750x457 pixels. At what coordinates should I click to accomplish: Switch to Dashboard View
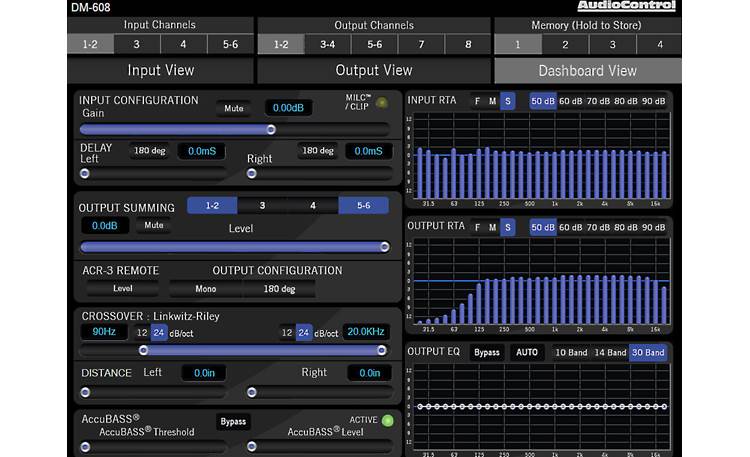588,71
